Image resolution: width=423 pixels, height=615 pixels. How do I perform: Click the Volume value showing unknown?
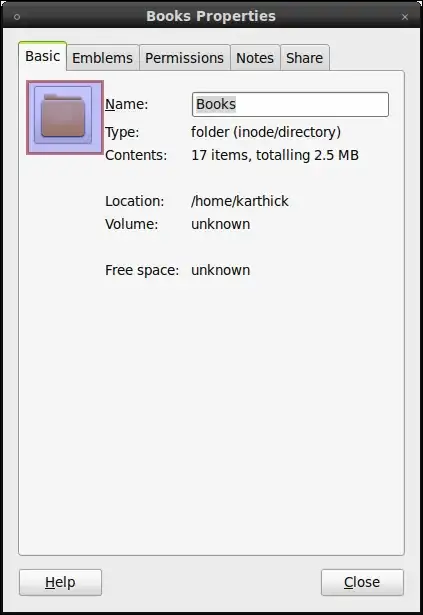[x=221, y=224]
